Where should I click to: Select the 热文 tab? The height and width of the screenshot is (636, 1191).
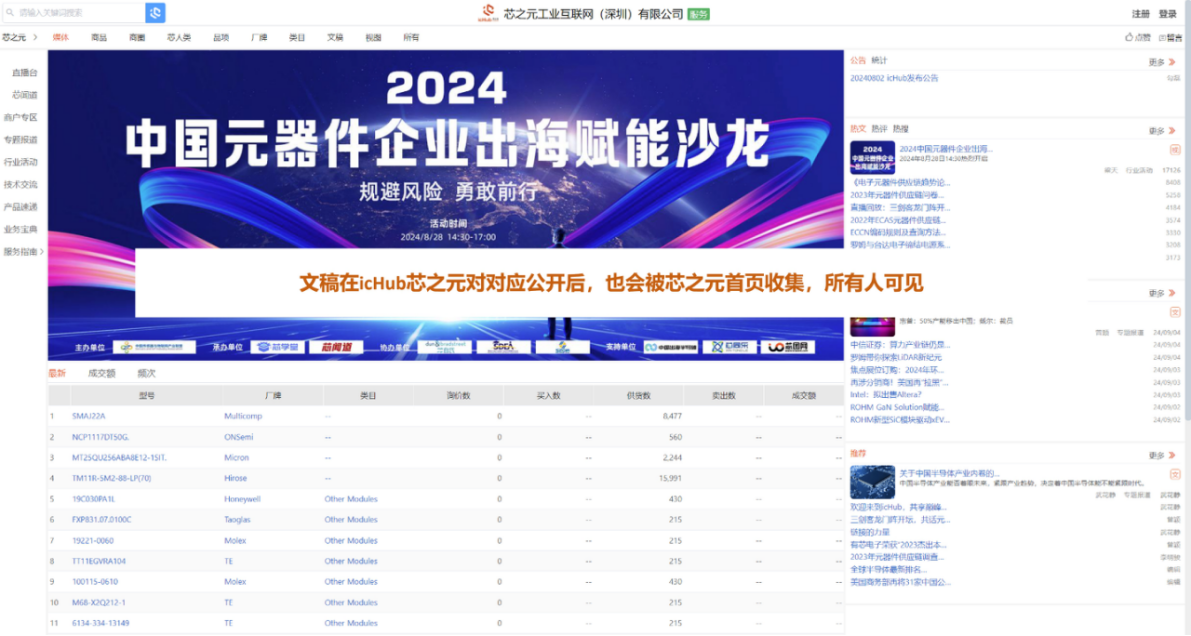pos(858,129)
